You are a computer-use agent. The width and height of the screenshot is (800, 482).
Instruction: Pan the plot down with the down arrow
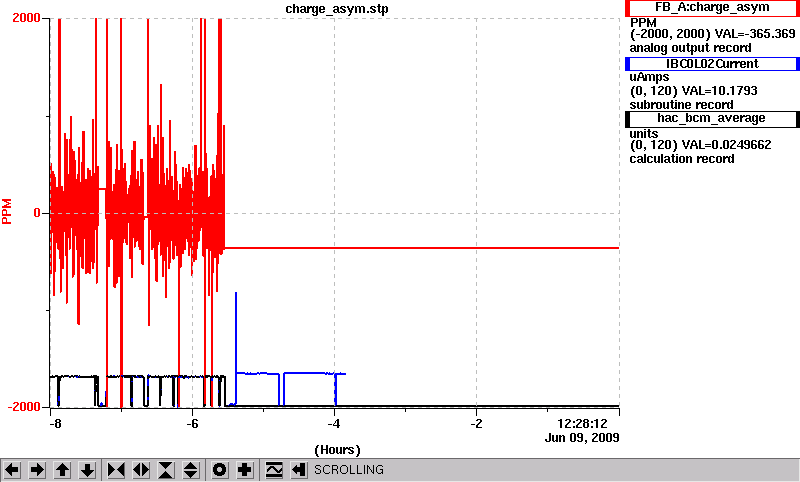[87, 470]
